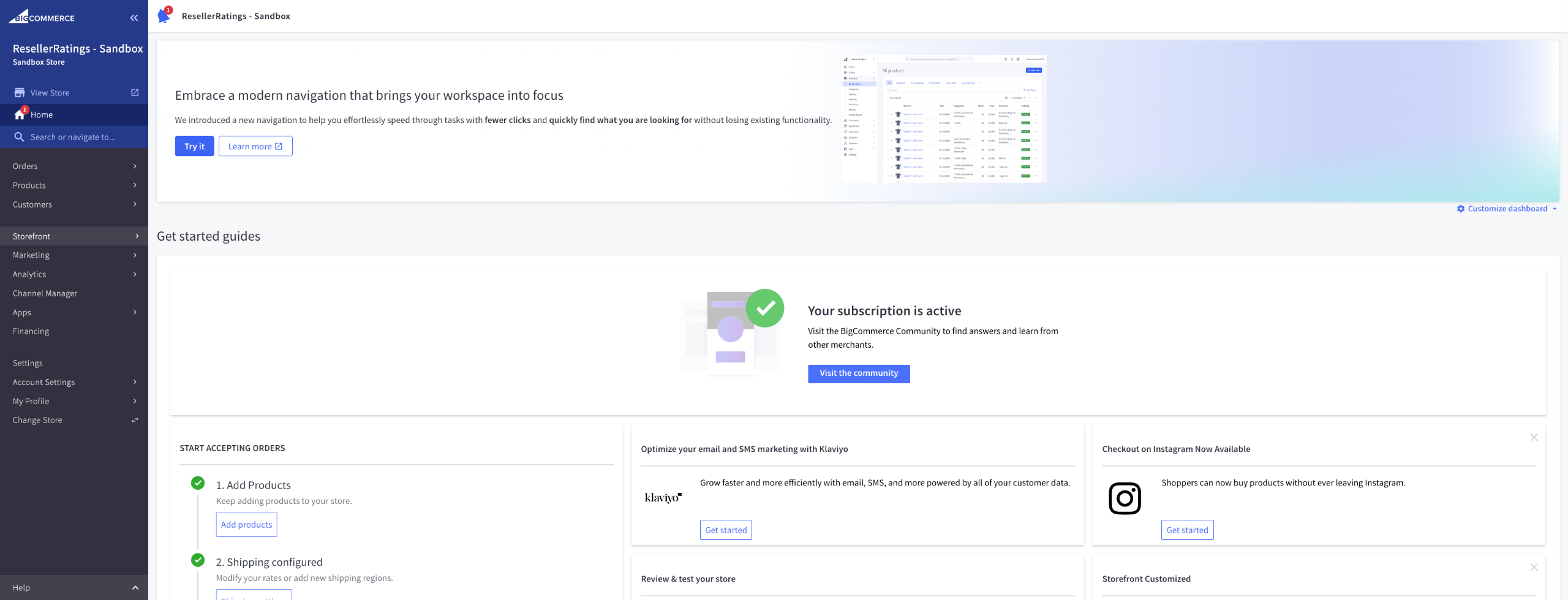Close the Storefront Customized card

point(1534,567)
